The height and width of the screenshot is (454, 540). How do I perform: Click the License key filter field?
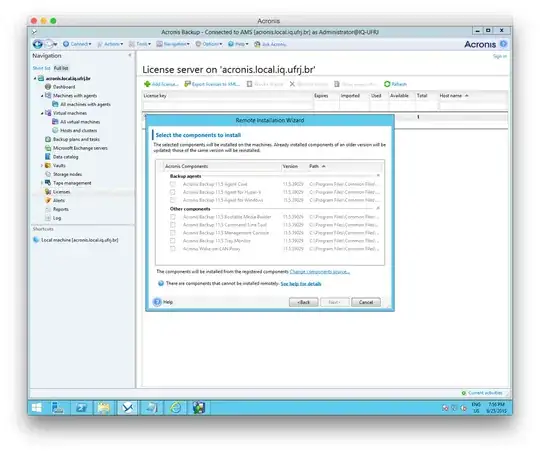tap(228, 106)
